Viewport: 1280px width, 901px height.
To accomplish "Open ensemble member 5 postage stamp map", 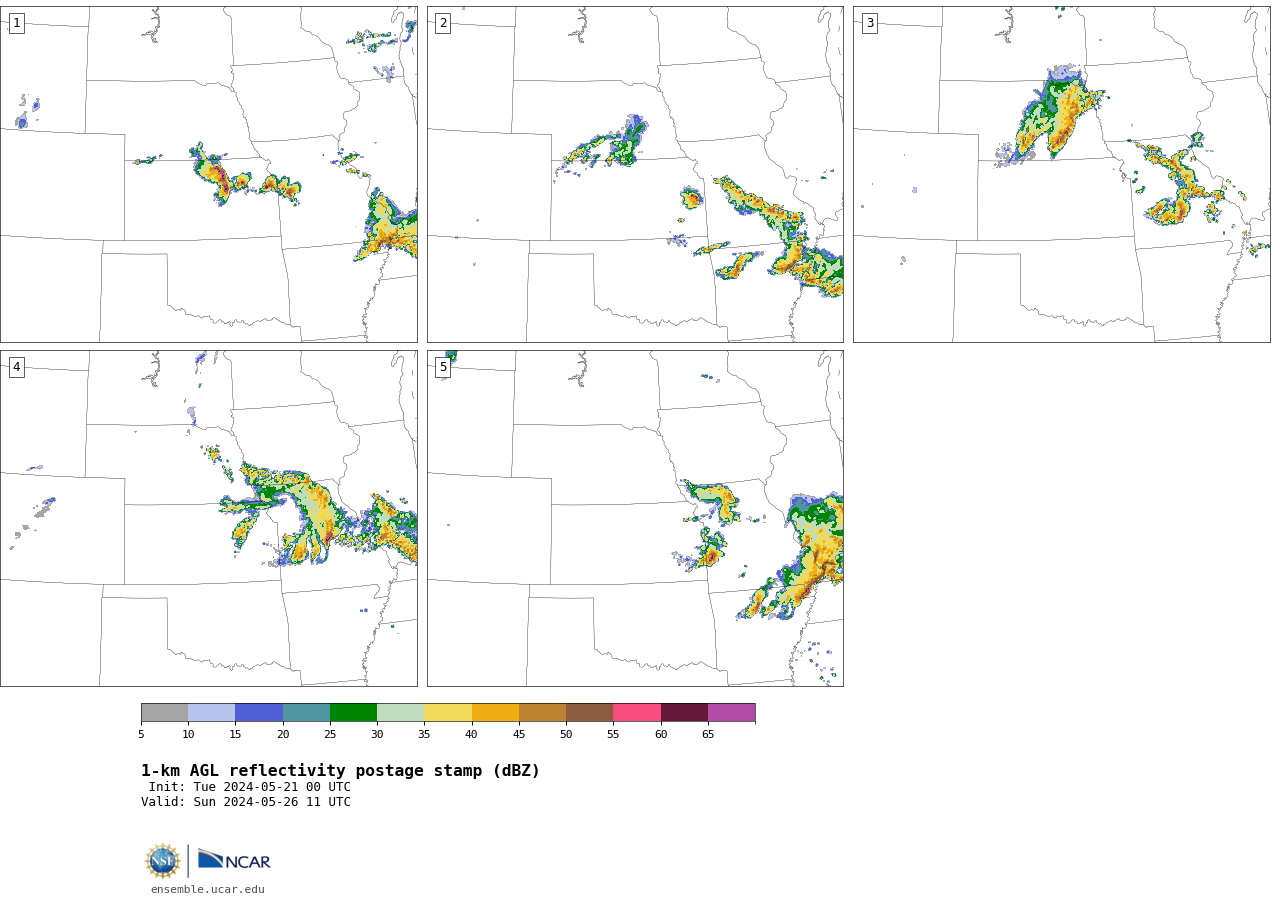I will click(x=635, y=518).
